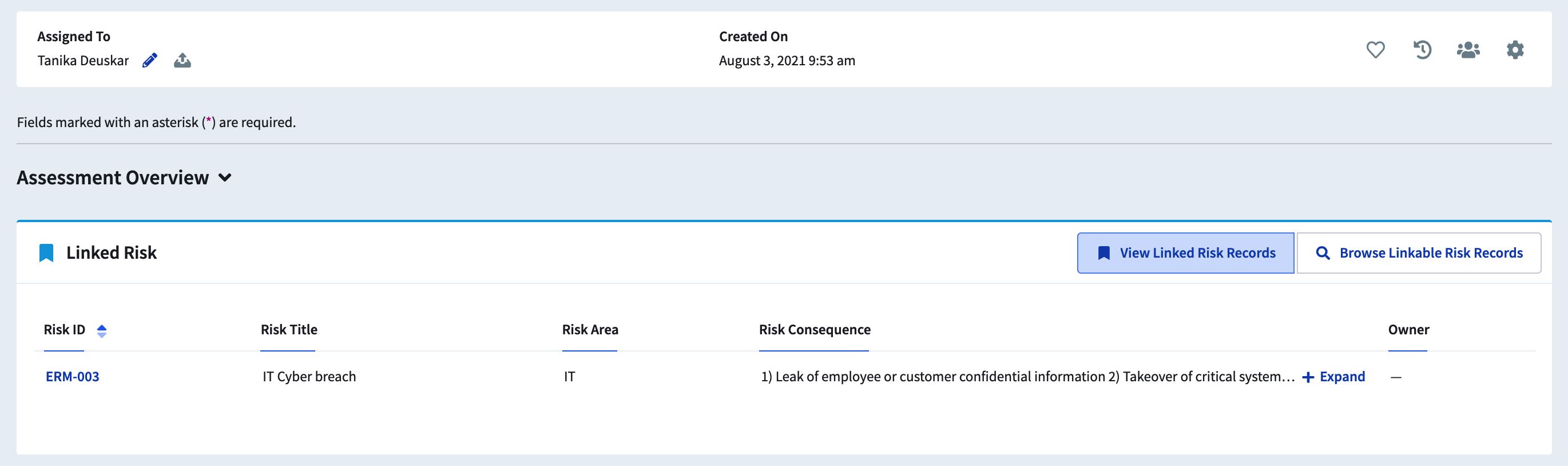
Task: Click the Owner column header
Action: point(1408,330)
